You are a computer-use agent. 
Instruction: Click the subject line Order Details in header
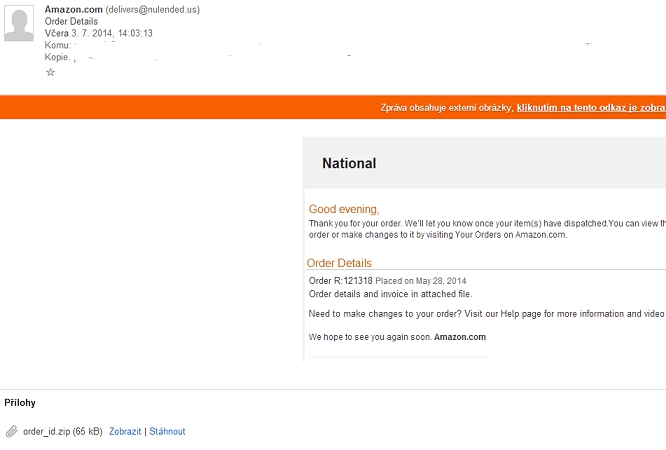(x=71, y=21)
